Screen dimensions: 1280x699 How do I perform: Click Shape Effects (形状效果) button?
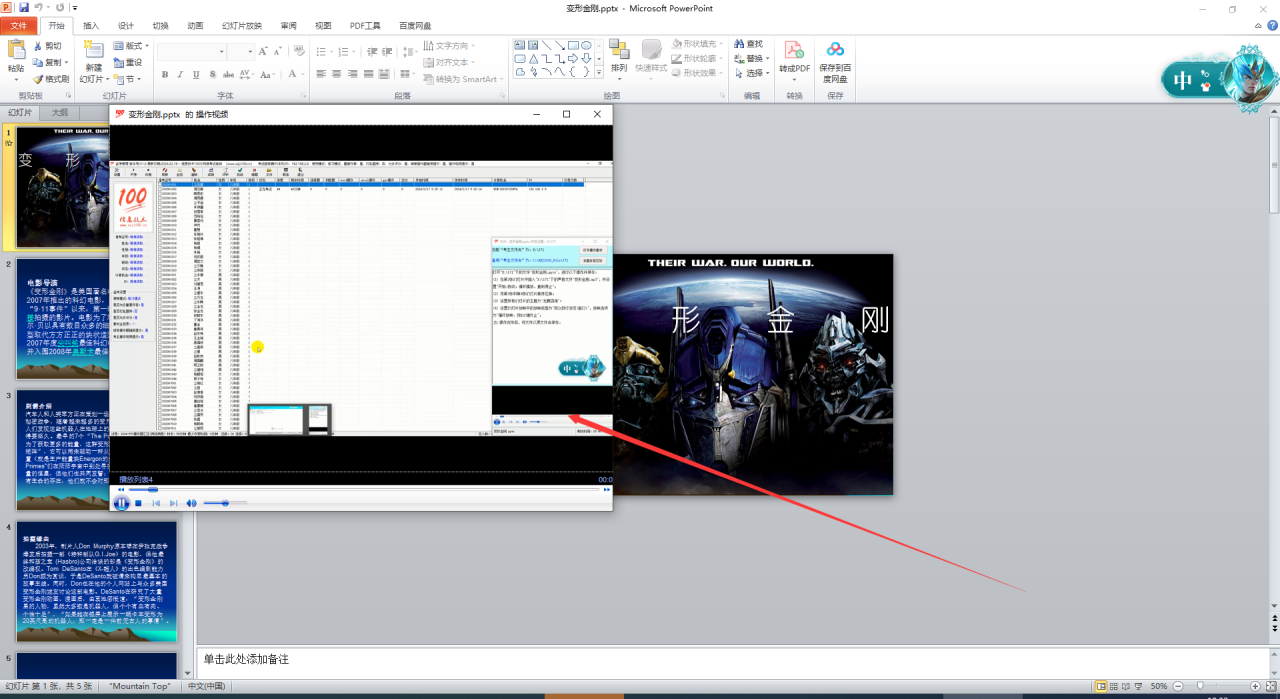pyautogui.click(x=698, y=73)
